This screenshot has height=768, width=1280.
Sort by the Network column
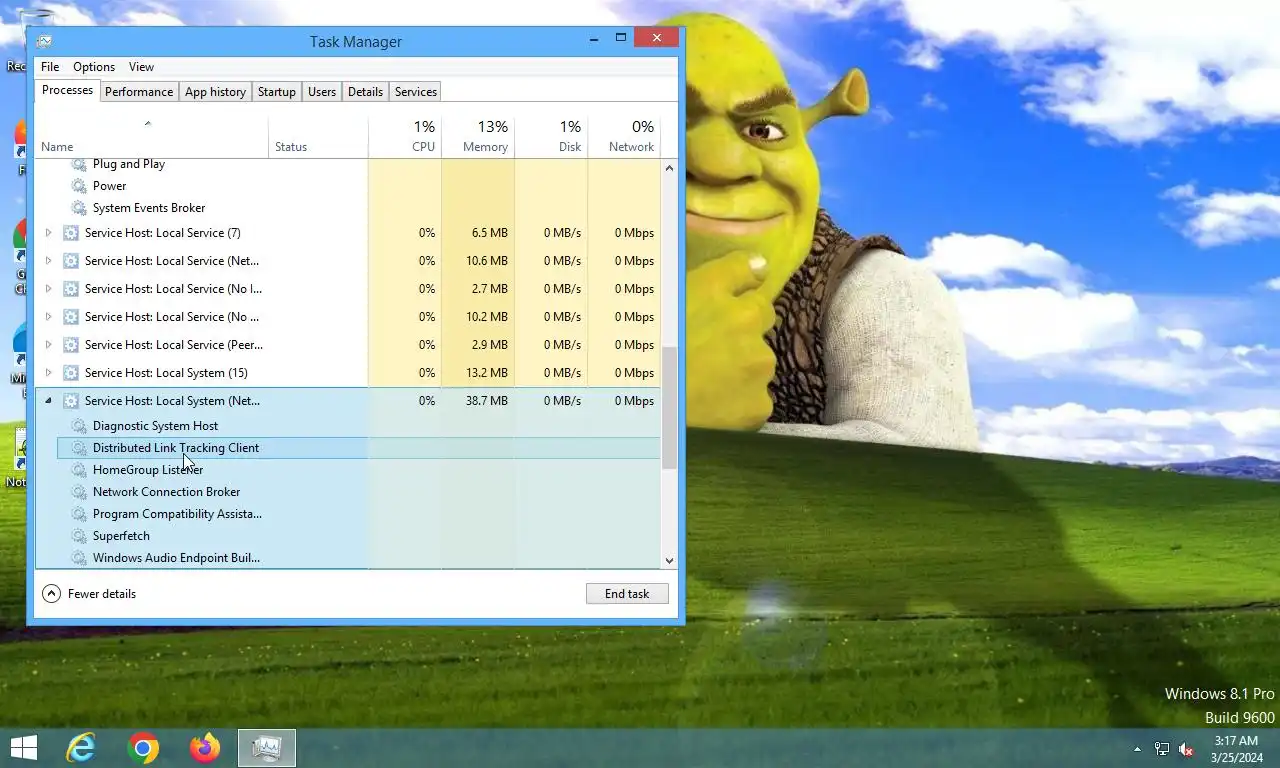(624, 137)
